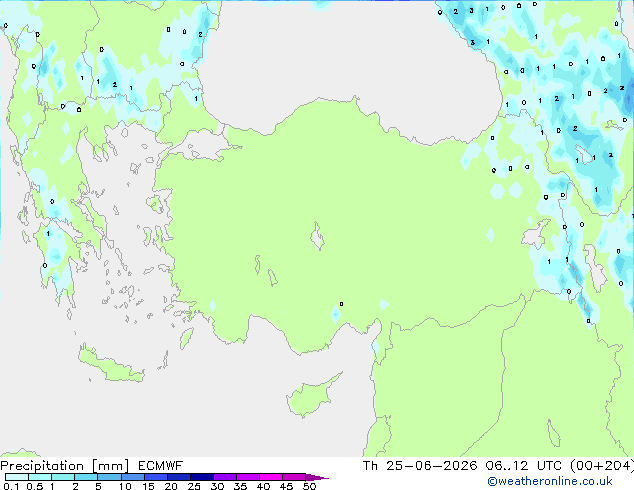
Task: Click the legend label "10"
Action: coord(125,486)
